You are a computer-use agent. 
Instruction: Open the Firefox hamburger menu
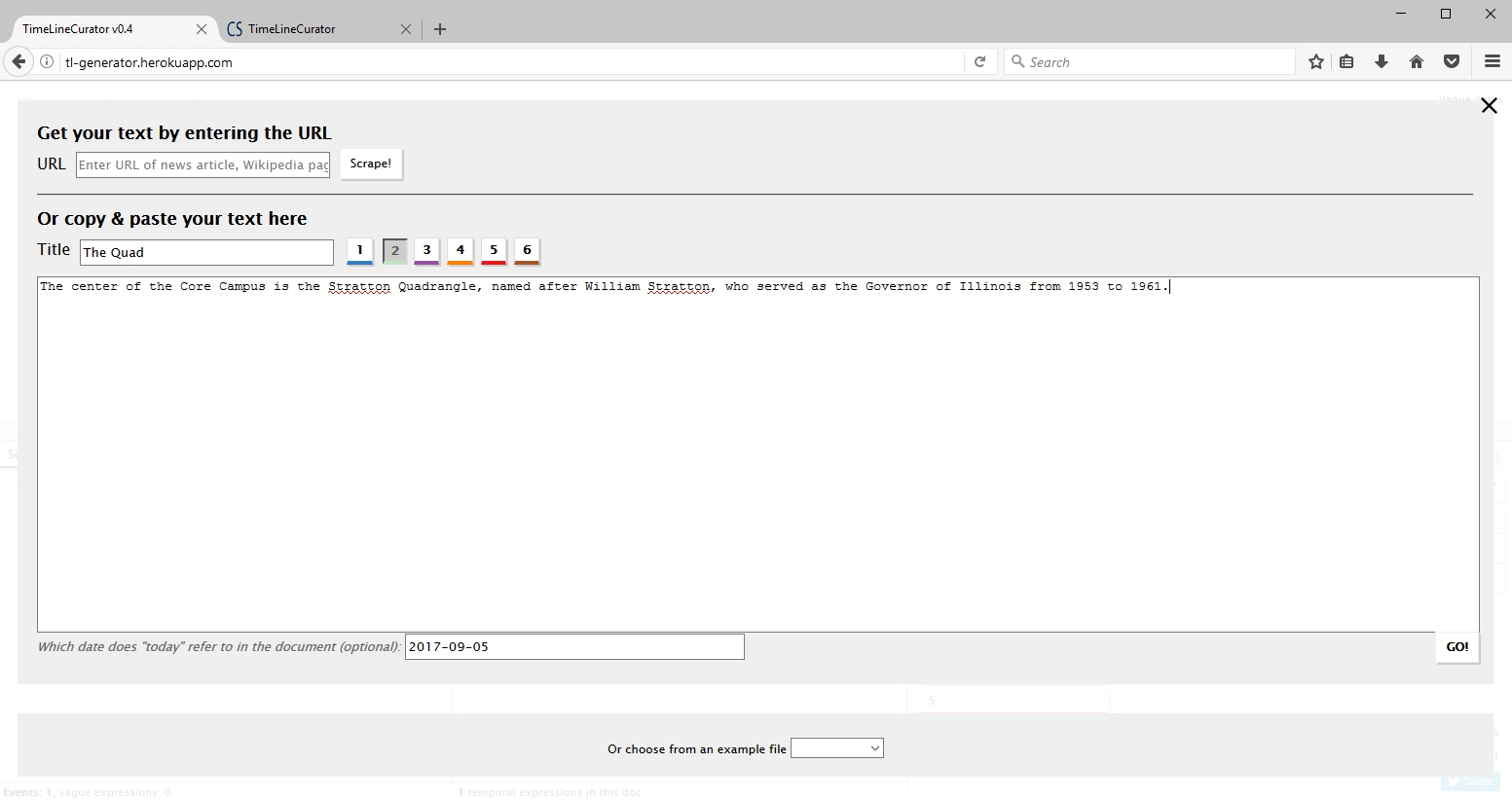pos(1492,62)
